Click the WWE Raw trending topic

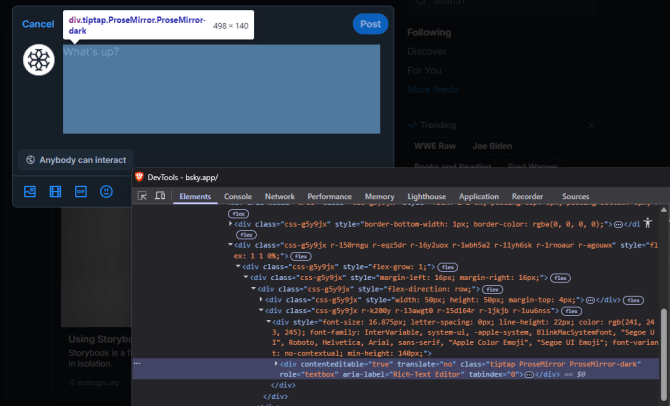point(435,146)
